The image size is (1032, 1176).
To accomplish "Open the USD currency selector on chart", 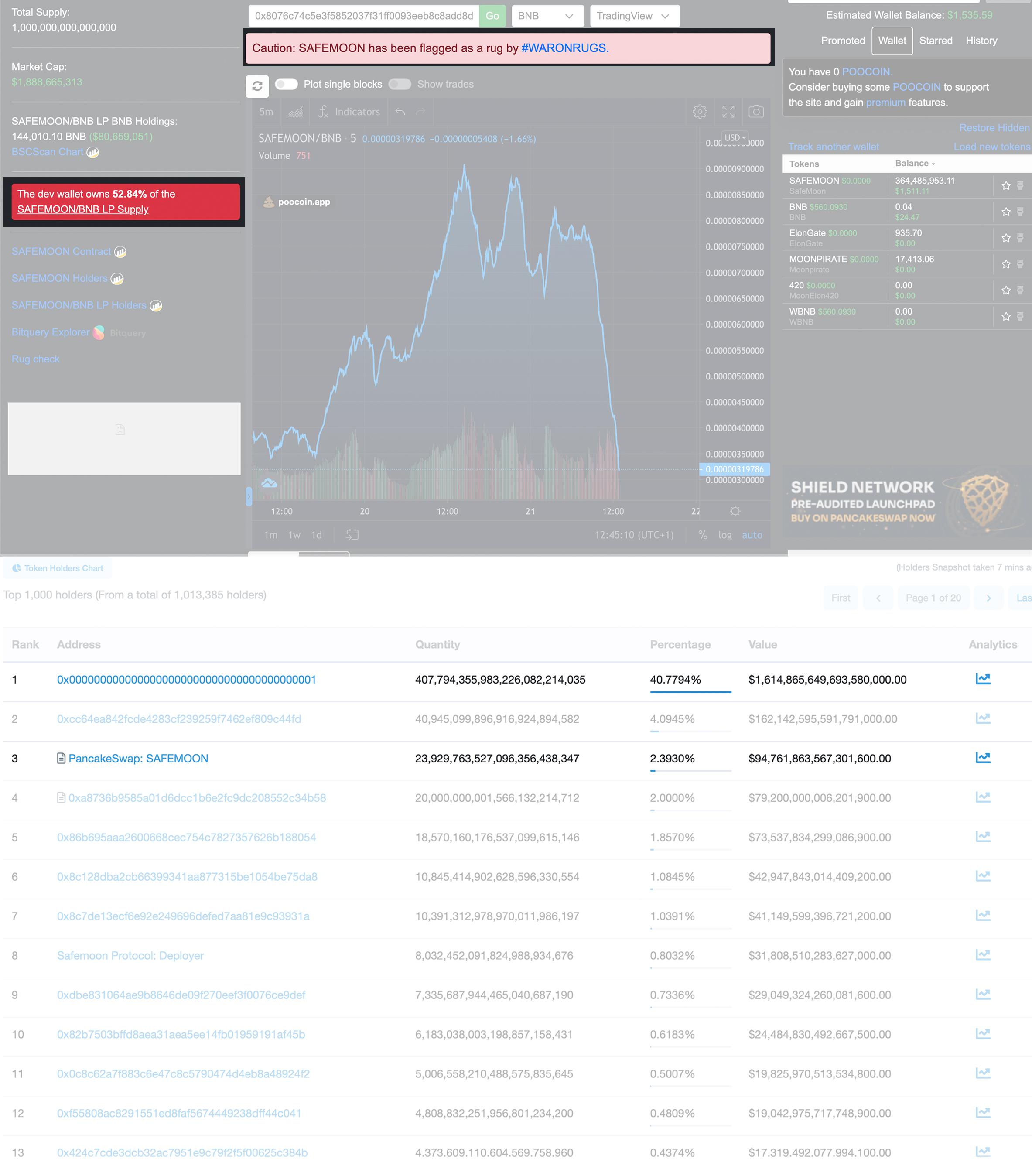I will point(735,137).
